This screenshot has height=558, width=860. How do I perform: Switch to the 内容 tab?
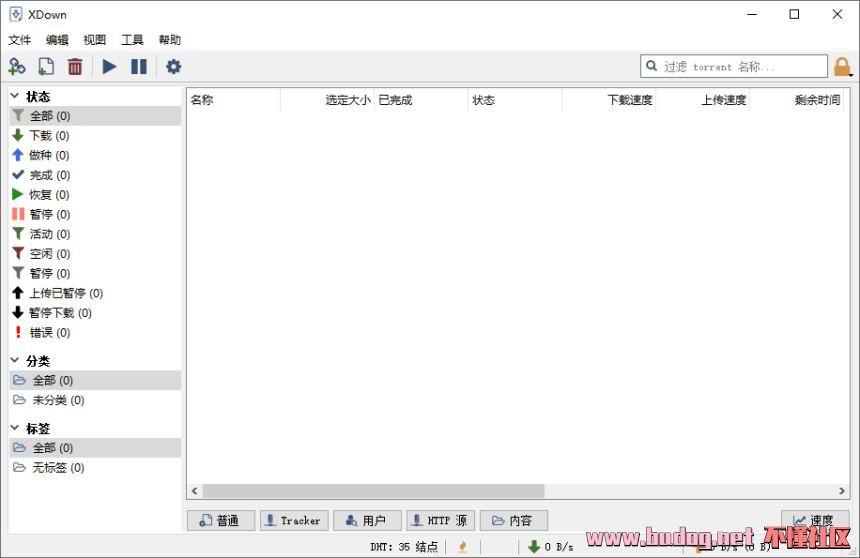coord(514,520)
